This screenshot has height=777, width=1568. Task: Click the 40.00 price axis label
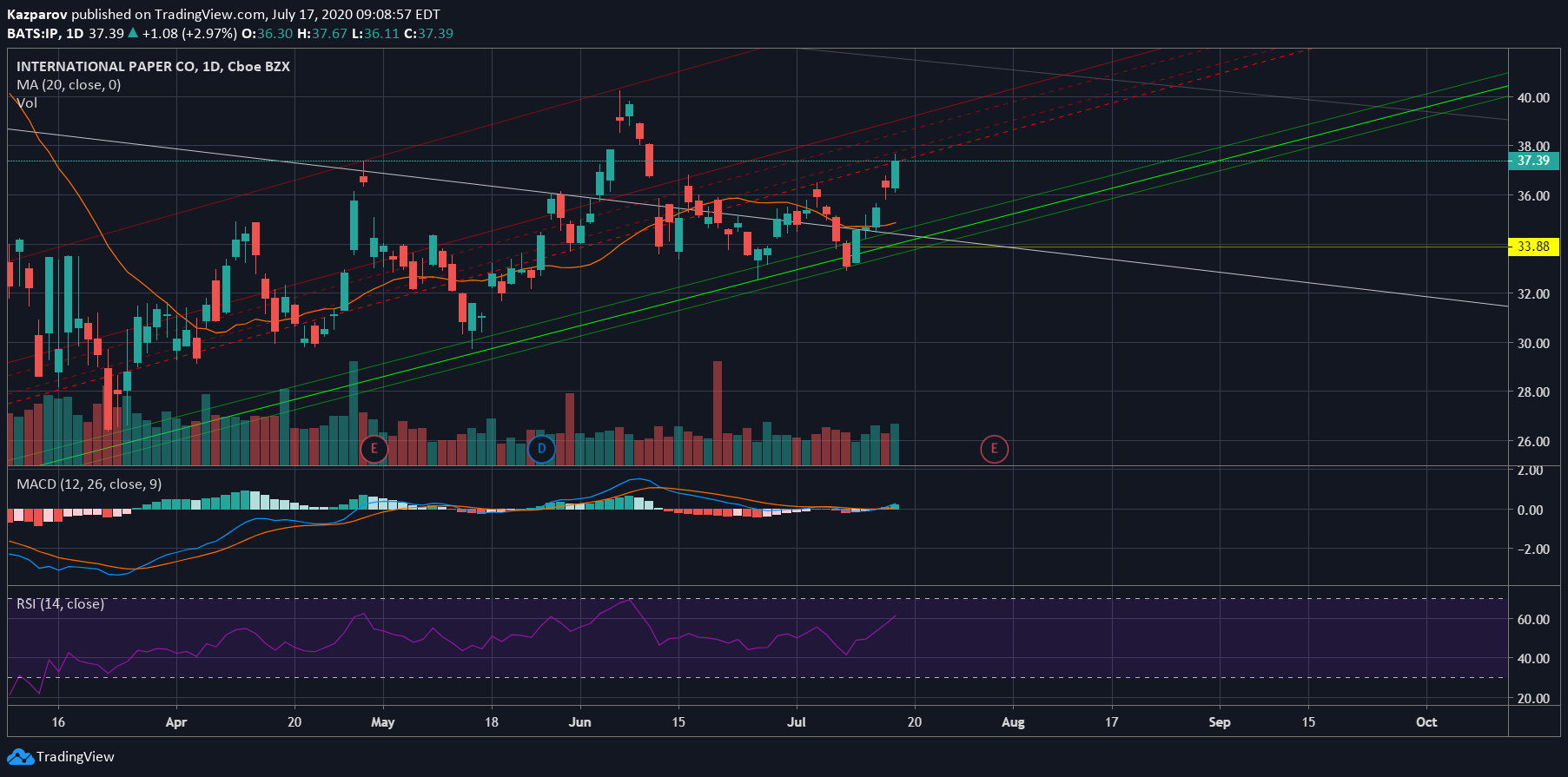tap(1533, 98)
